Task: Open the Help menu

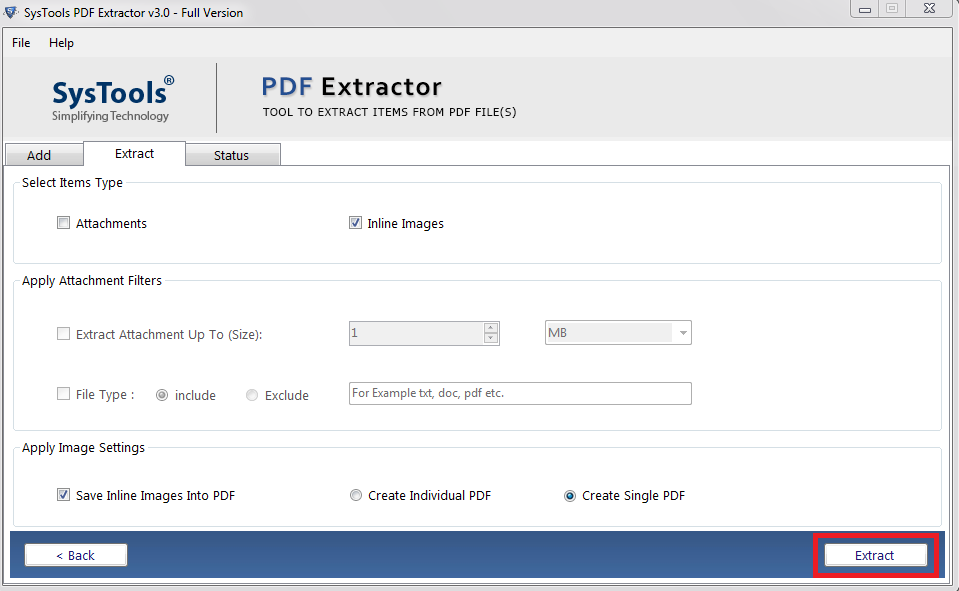Action: 61,43
